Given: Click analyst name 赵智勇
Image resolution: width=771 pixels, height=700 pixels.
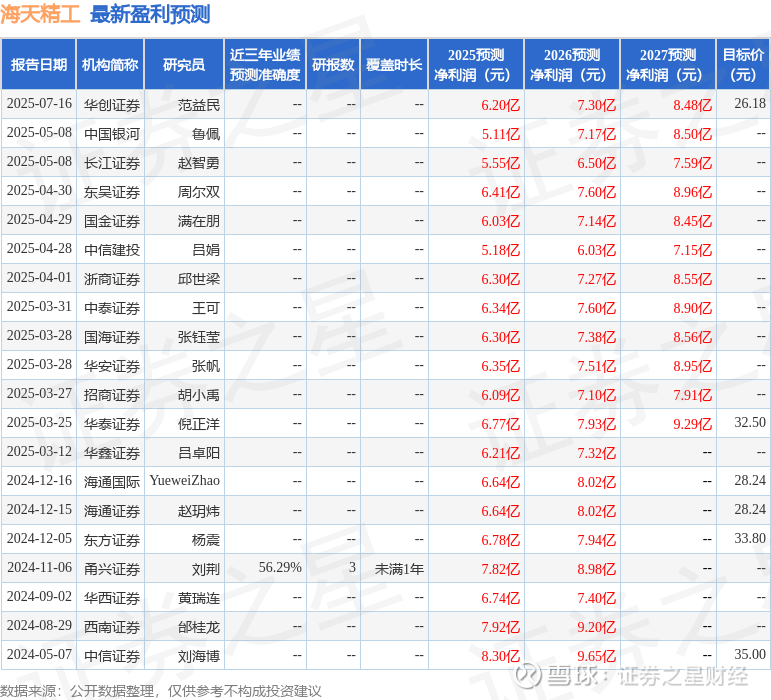Looking at the screenshot, I should 199,163.
